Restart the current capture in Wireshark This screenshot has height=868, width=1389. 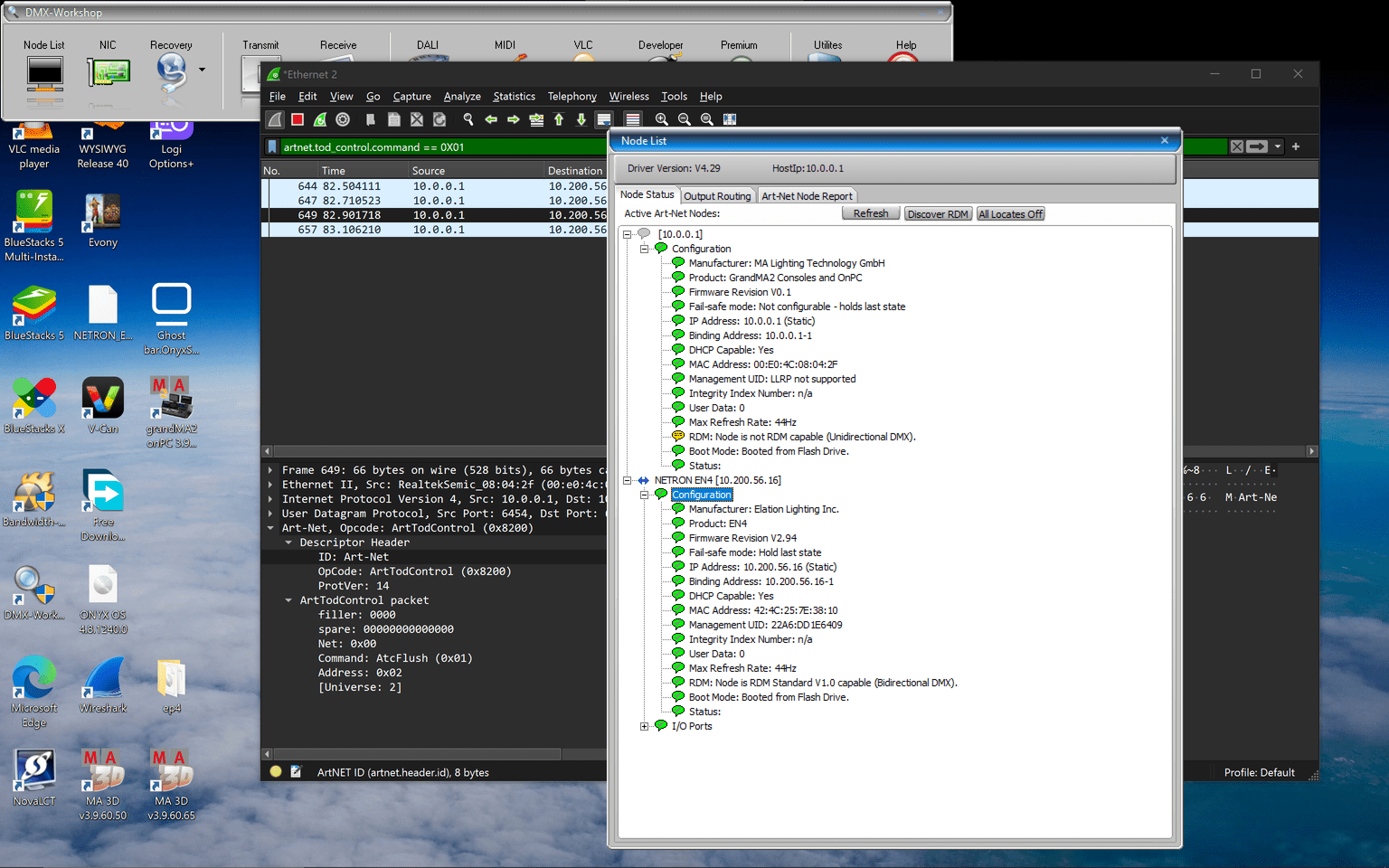click(320, 119)
